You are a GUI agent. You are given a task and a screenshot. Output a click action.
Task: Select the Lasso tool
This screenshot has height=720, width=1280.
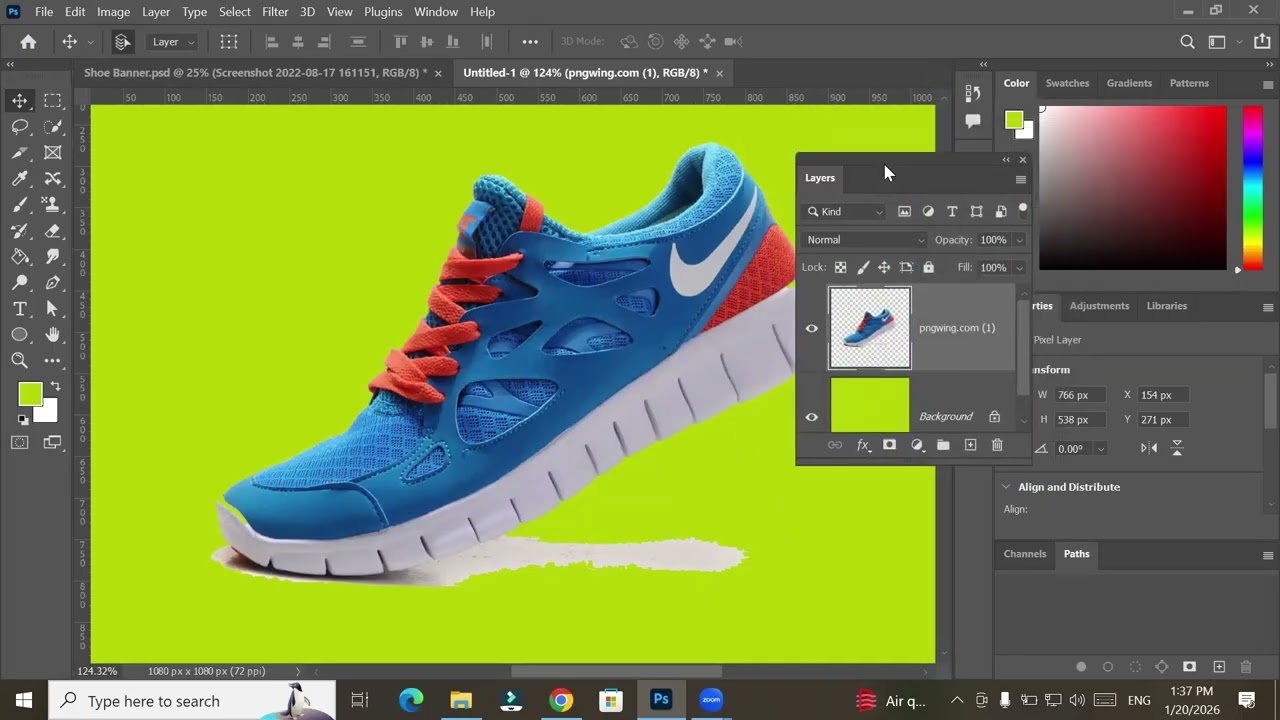click(x=20, y=126)
